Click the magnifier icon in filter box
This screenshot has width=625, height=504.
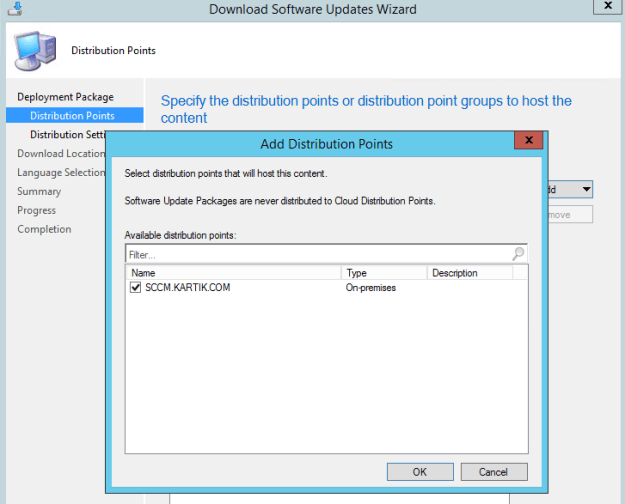coord(519,253)
